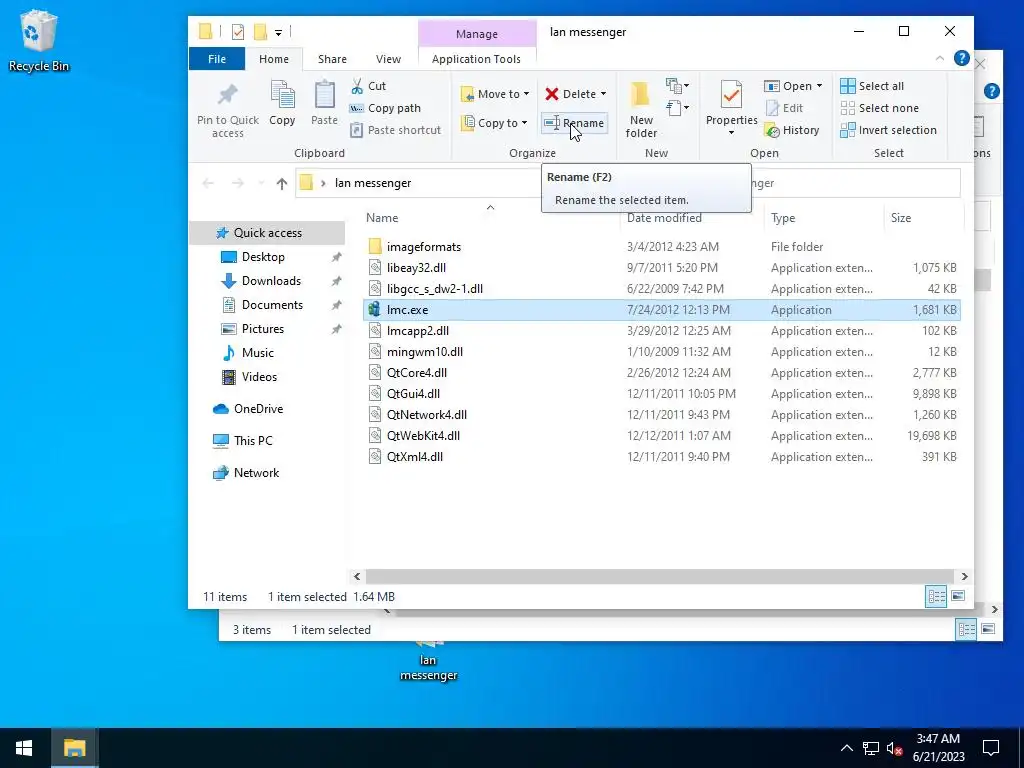Sort by Date modified column
1024x768 pixels.
click(664, 218)
